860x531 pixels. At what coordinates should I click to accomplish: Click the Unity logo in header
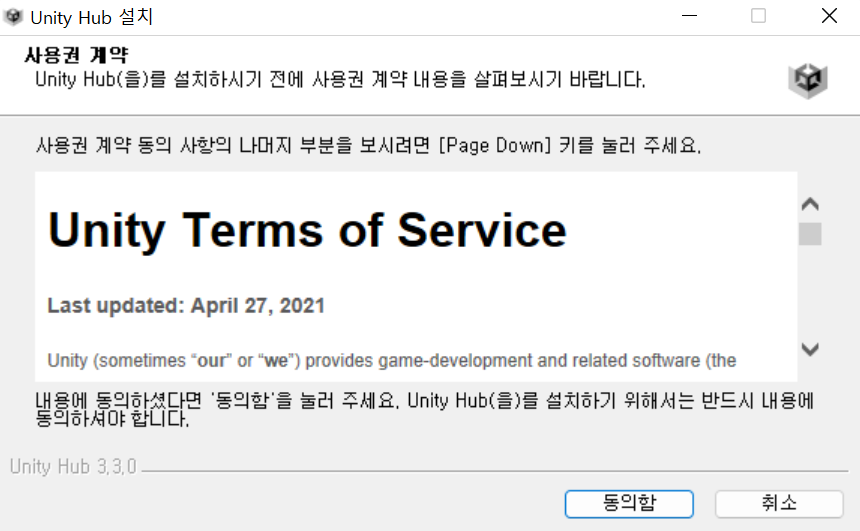pyautogui.click(x=808, y=81)
